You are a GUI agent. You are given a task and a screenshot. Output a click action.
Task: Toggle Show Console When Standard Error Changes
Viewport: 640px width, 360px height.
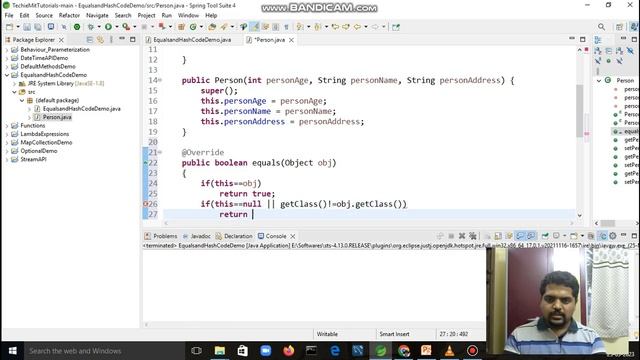pyautogui.click(x=531, y=236)
